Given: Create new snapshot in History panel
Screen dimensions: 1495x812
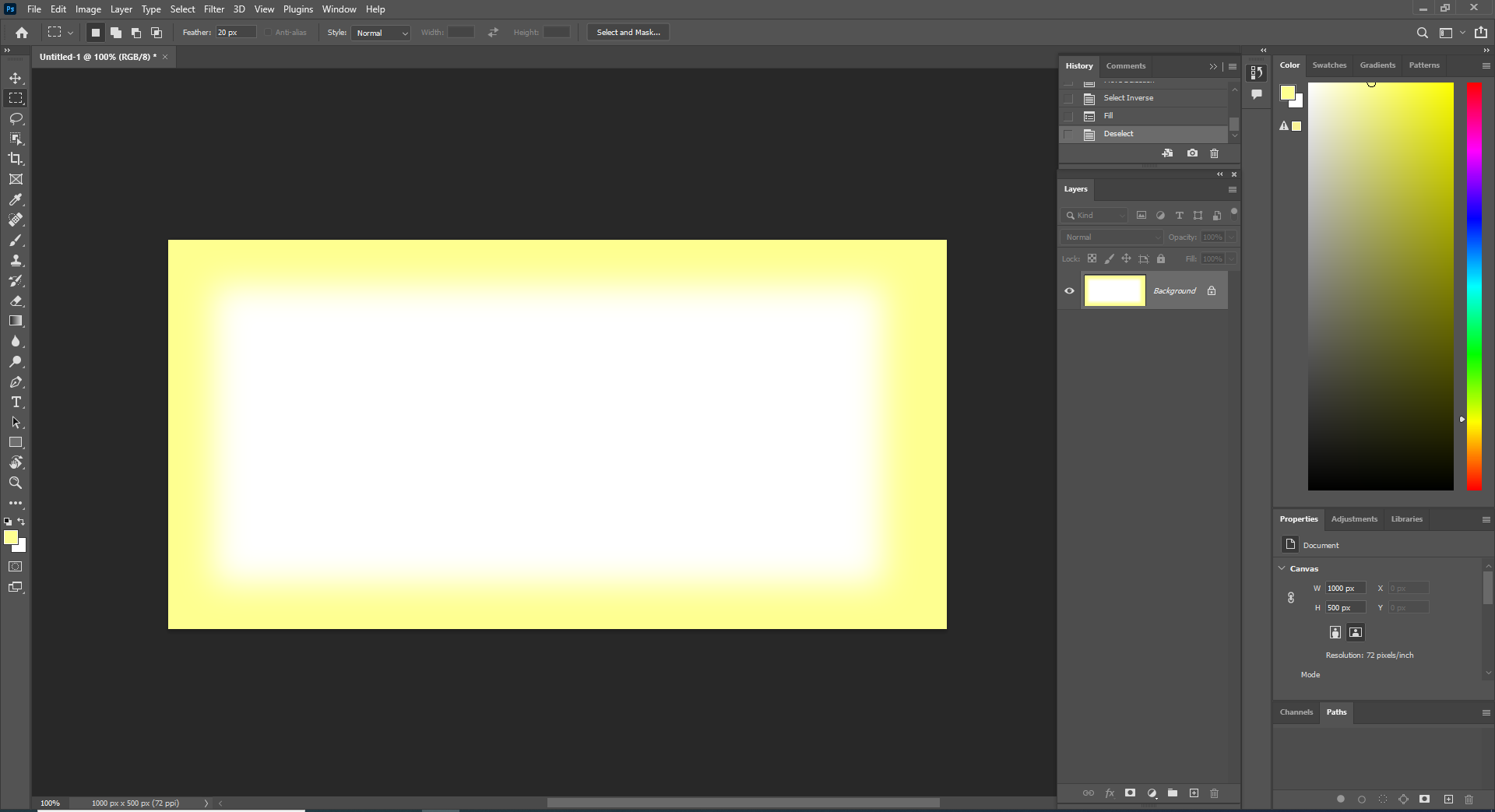Looking at the screenshot, I should [x=1192, y=153].
